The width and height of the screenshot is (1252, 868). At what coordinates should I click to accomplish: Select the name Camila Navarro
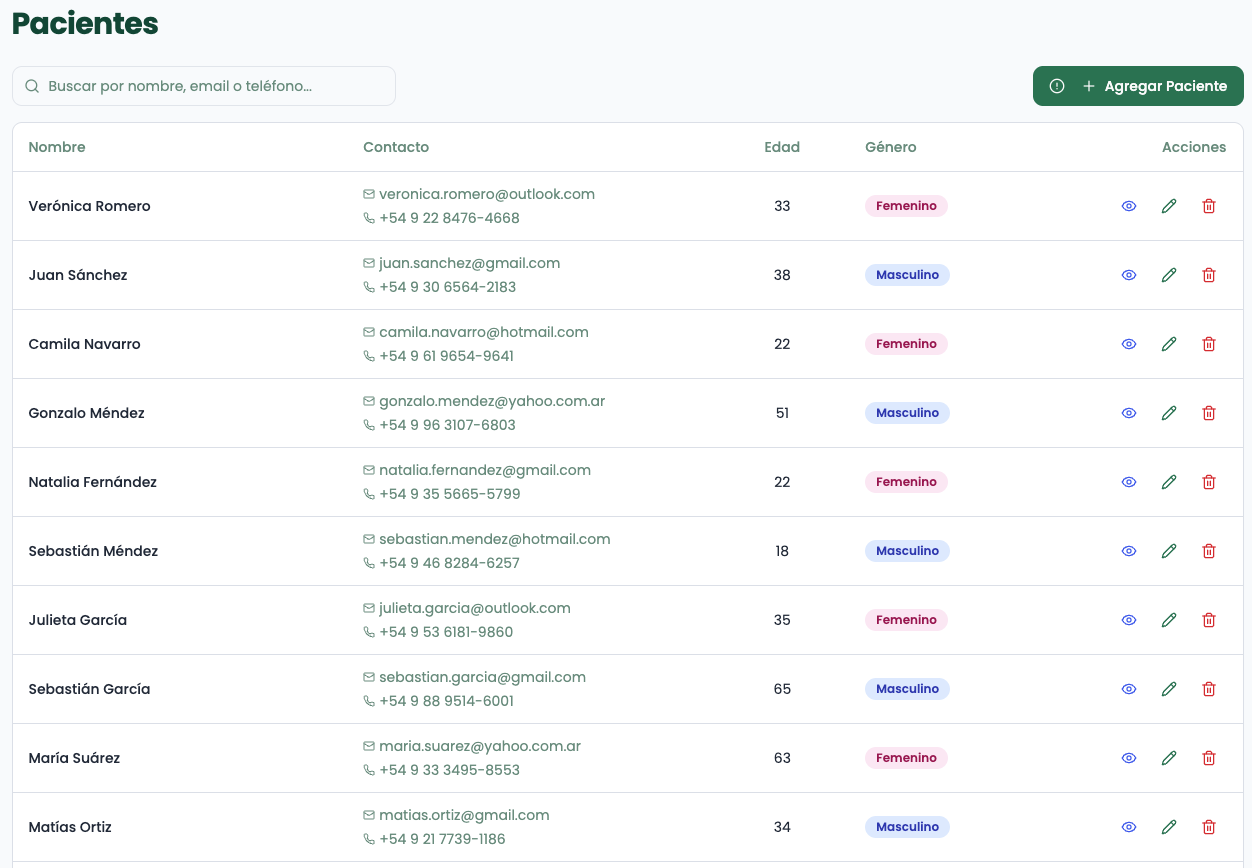[x=85, y=344]
